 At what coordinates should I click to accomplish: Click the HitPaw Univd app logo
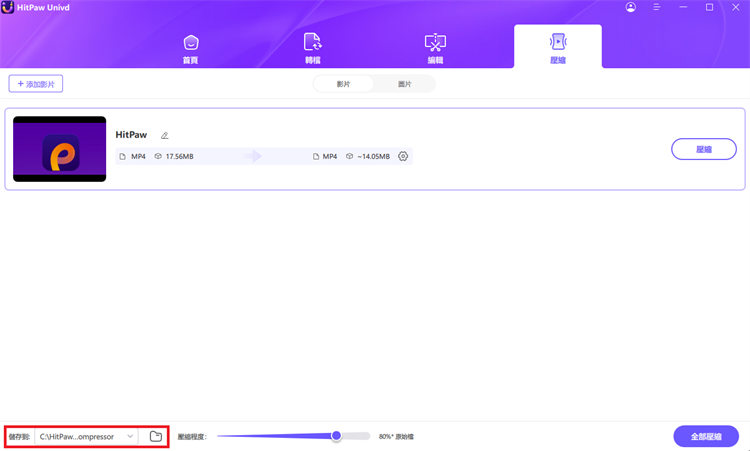[7, 7]
